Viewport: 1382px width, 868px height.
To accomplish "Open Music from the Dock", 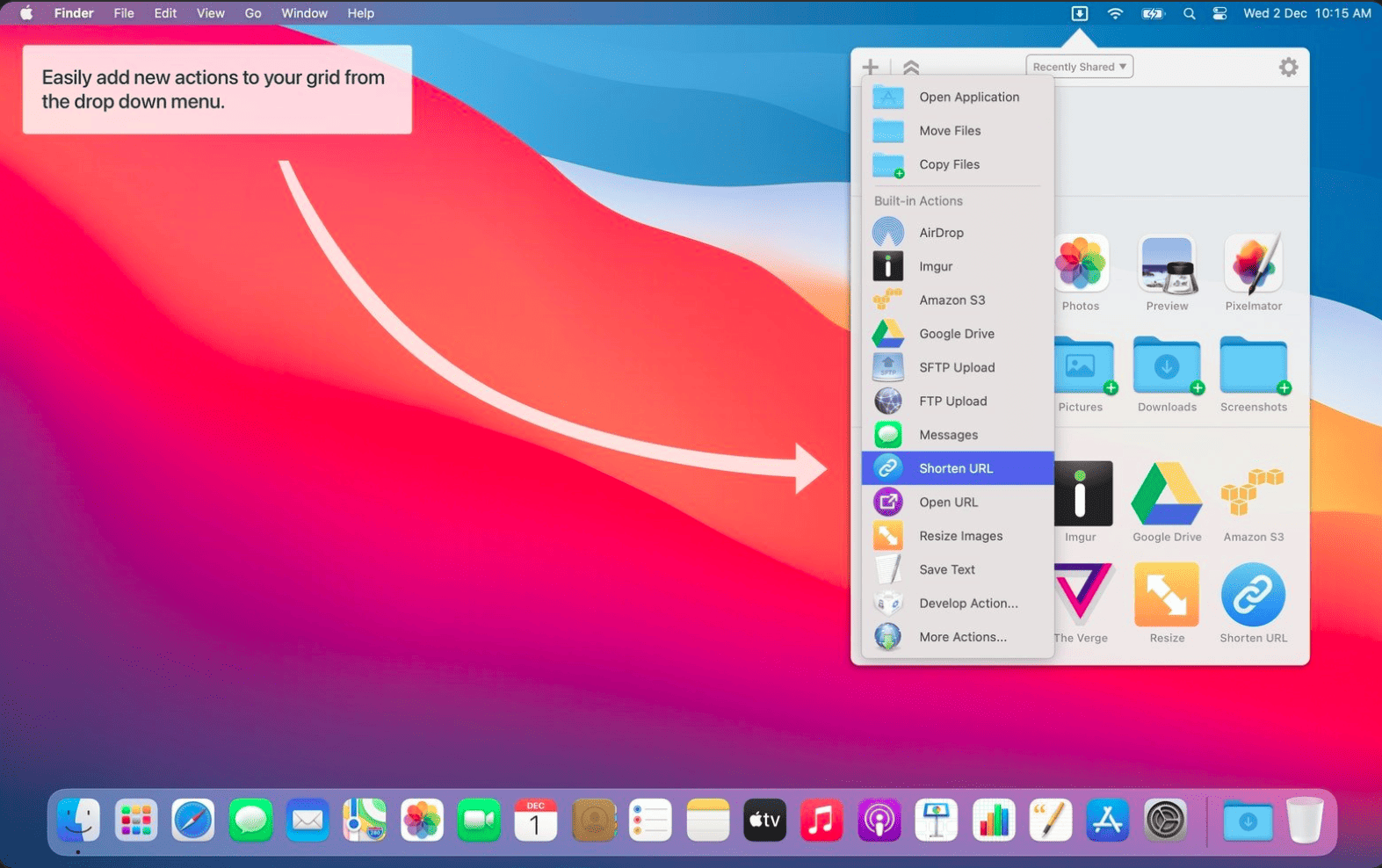I will pyautogui.click(x=821, y=821).
